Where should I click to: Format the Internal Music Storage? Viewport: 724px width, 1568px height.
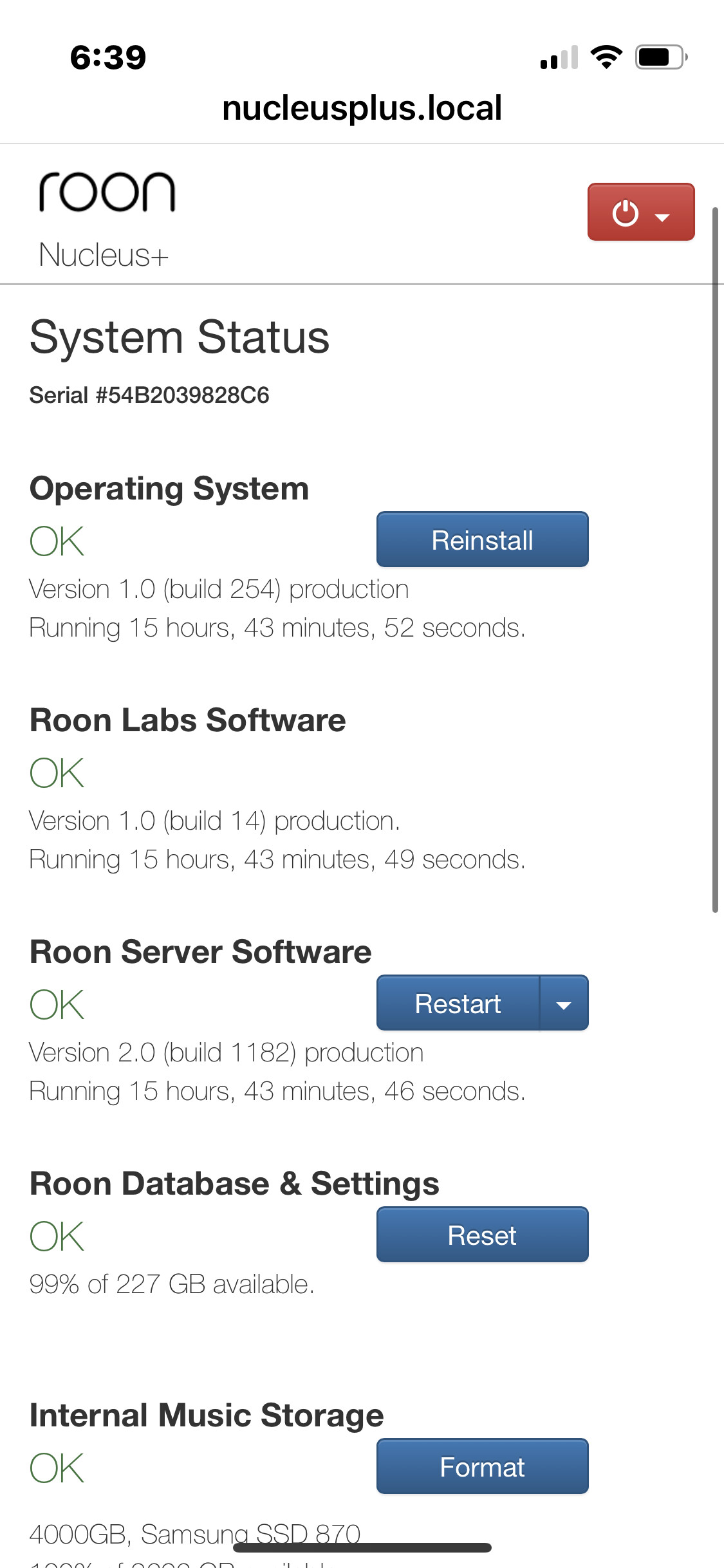pyautogui.click(x=481, y=1466)
